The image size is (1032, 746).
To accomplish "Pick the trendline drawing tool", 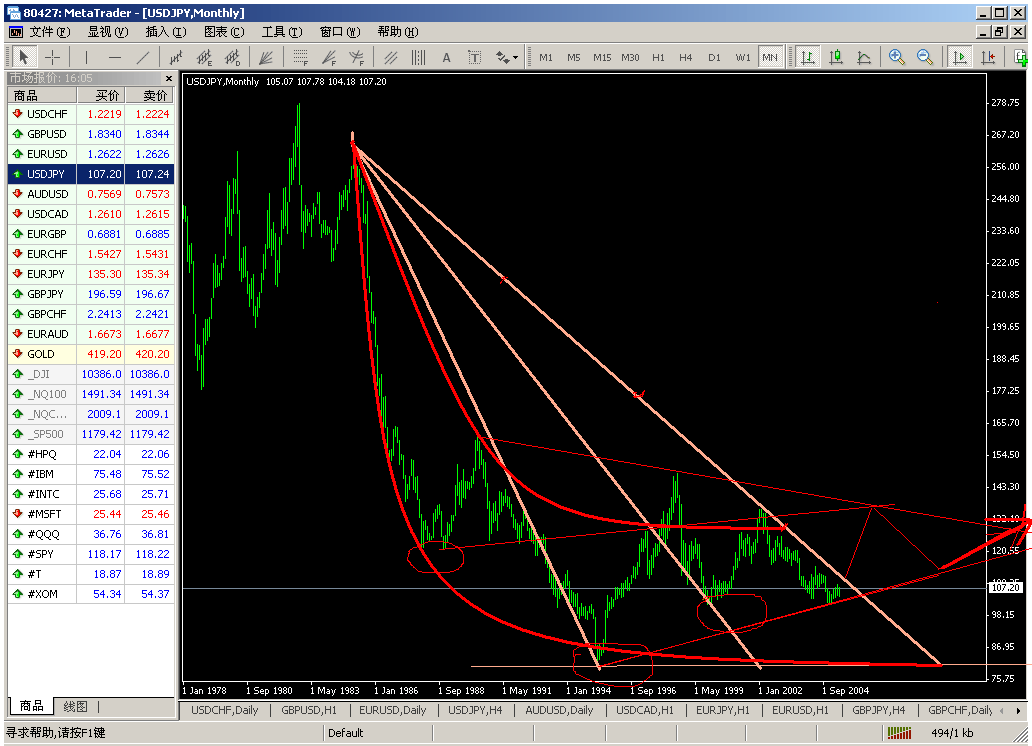I will (141, 57).
